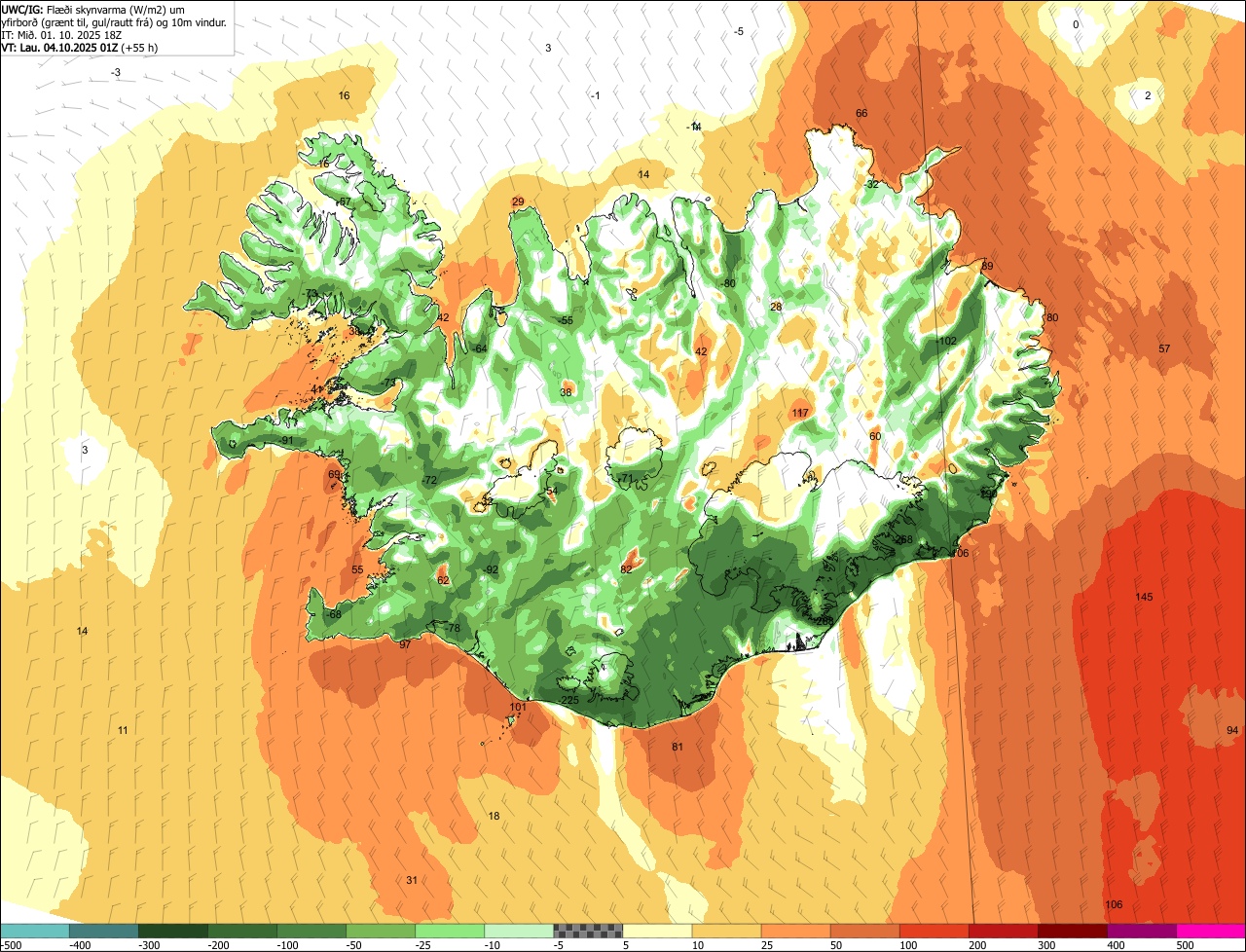Screen dimensions: 1246x952
Task: Click the legend swatch between 100 and 200
Action: coord(934,930)
